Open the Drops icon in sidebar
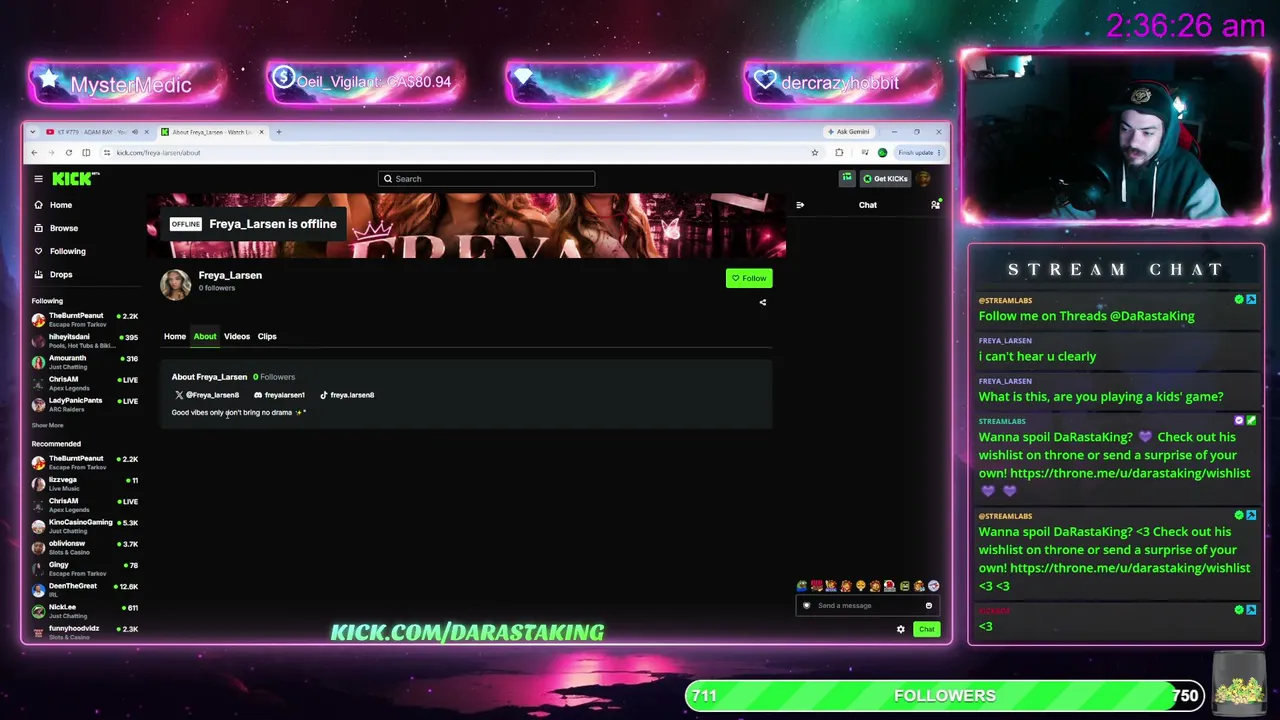This screenshot has width=1280, height=720. click(38, 274)
